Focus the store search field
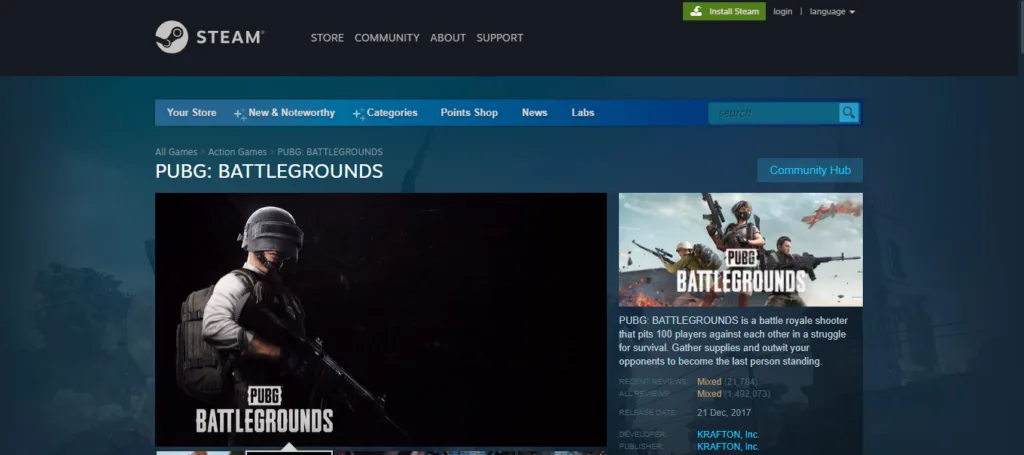The width and height of the screenshot is (1024, 455). [774, 113]
